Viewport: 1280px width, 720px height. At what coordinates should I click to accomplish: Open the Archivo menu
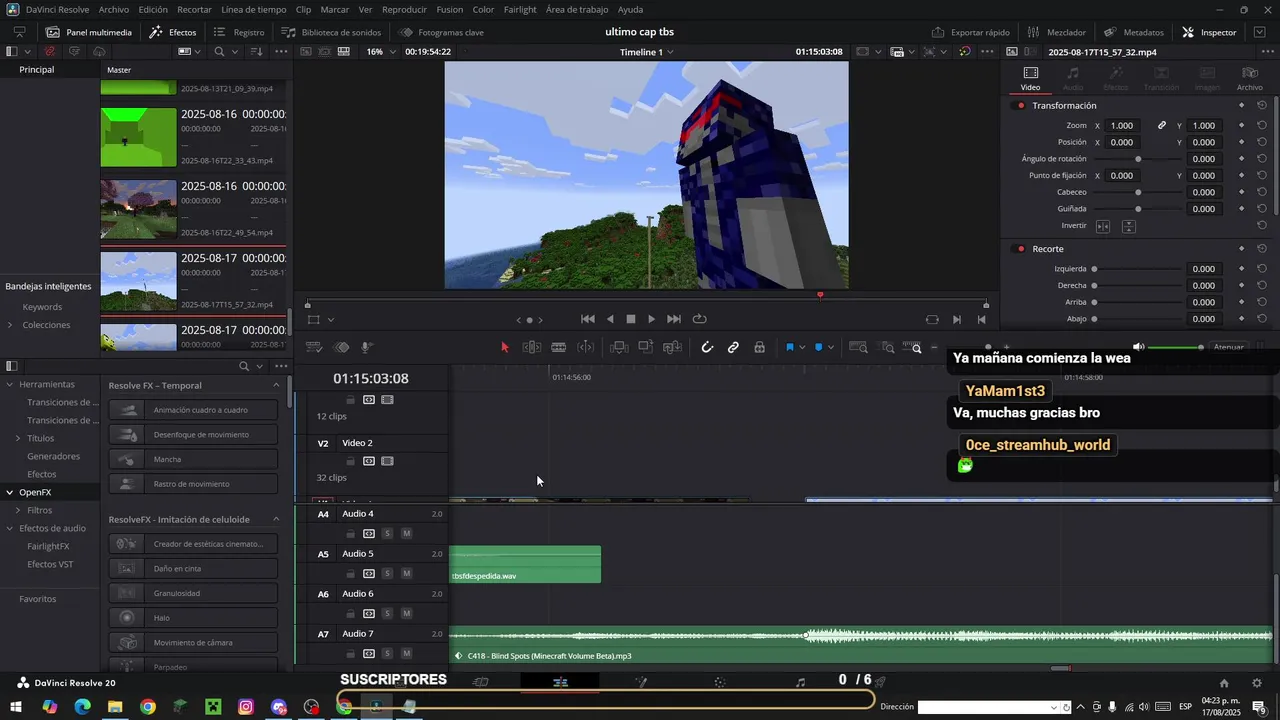pyautogui.click(x=114, y=9)
